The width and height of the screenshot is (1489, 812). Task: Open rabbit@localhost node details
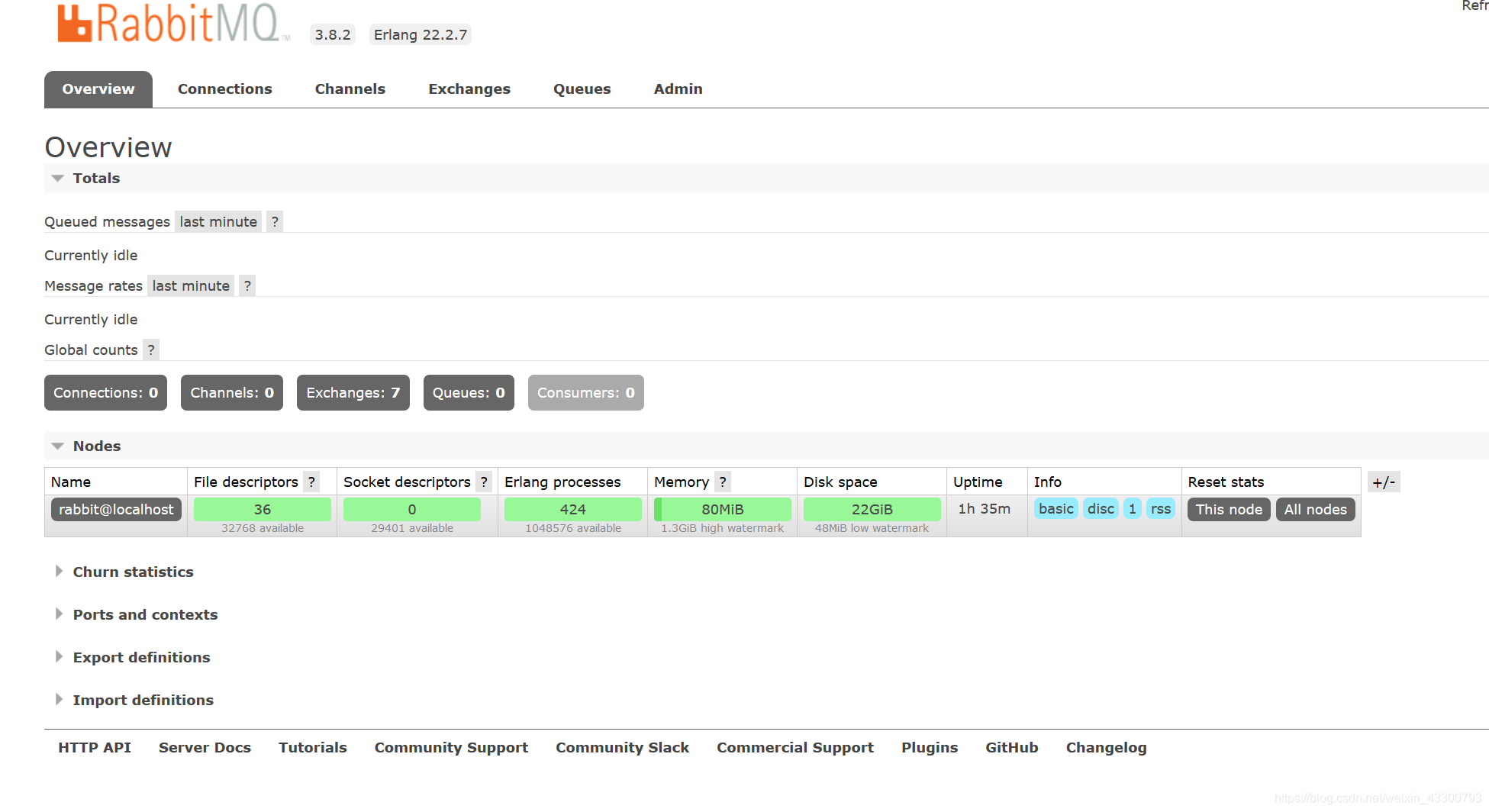tap(116, 510)
